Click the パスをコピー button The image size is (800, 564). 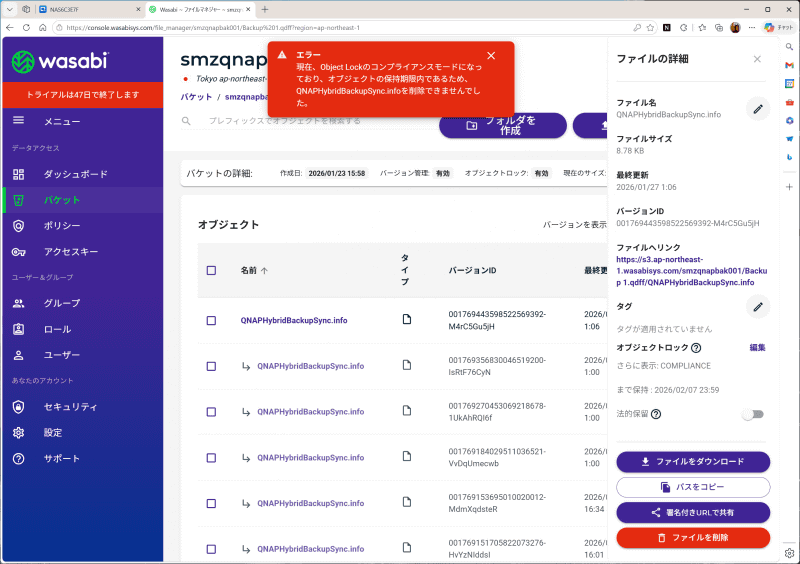point(693,487)
